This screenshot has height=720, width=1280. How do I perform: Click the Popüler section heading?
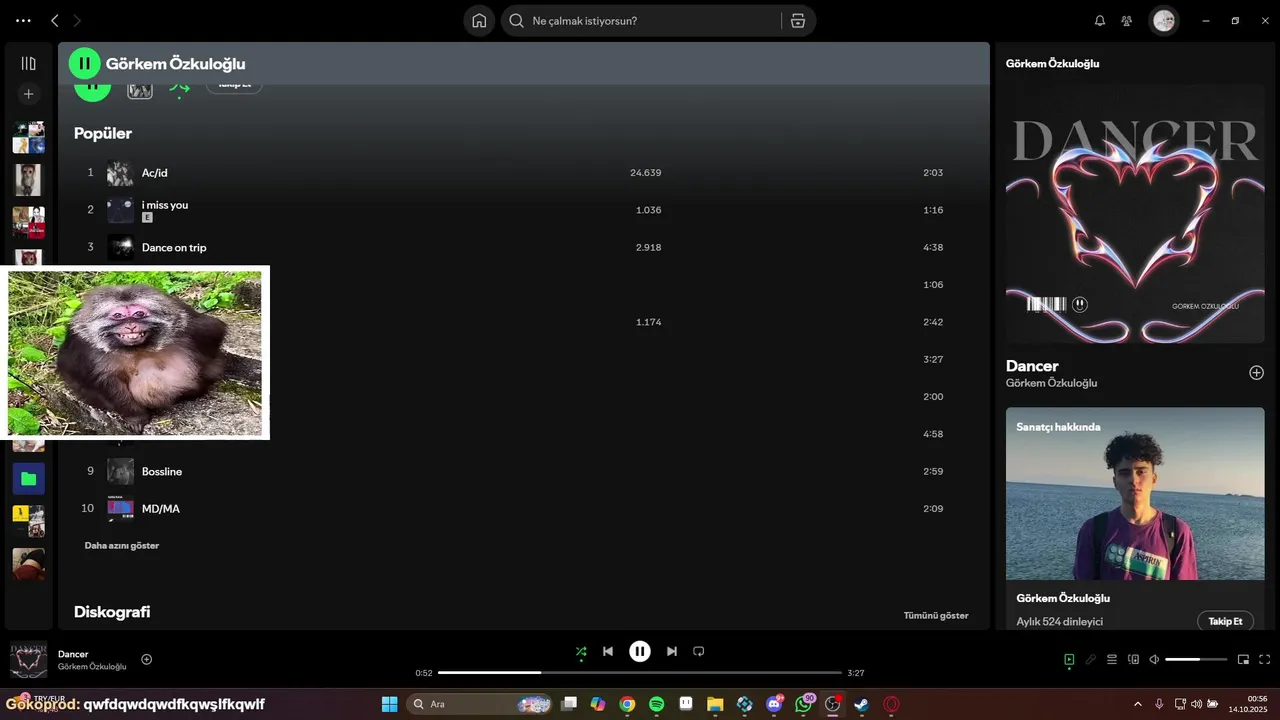point(103,133)
